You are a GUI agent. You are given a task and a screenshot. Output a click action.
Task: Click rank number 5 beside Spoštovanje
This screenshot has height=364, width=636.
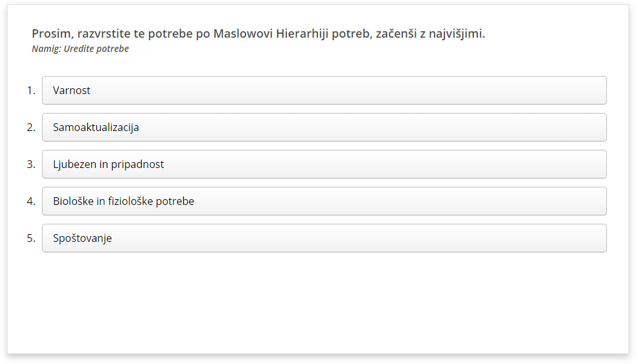click(31, 238)
